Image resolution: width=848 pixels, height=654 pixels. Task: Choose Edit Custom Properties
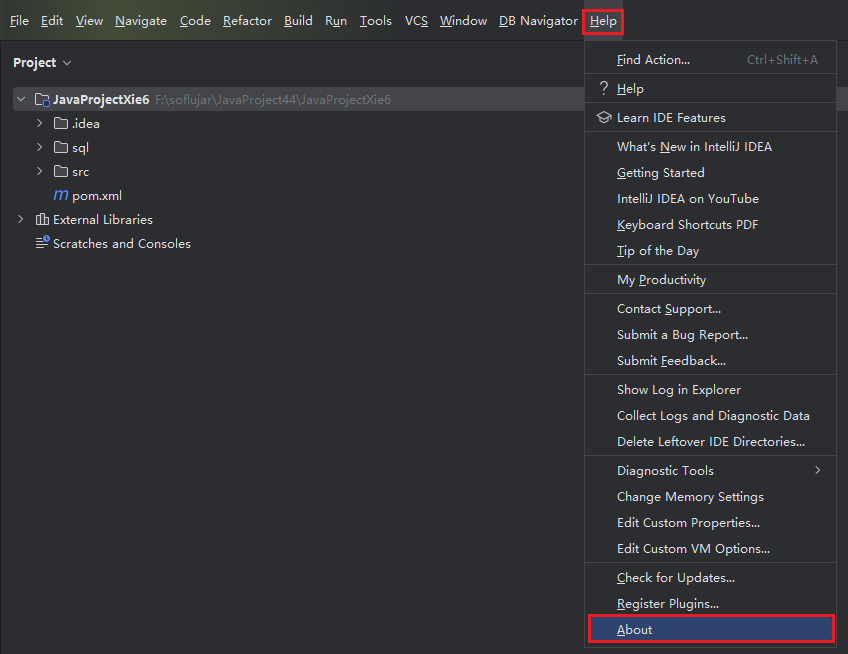(x=710, y=523)
